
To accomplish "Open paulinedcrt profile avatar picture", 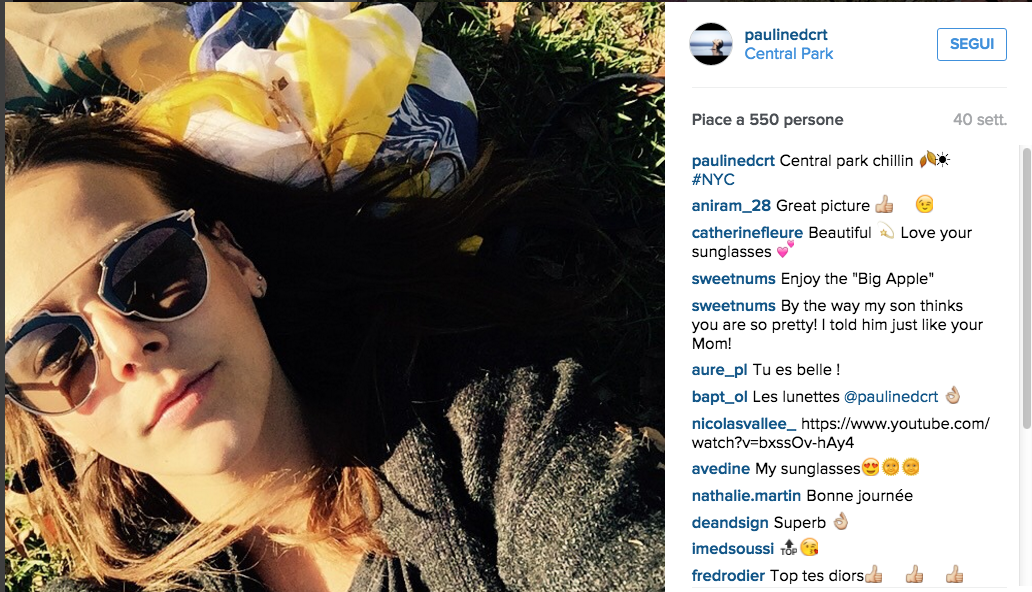I will point(711,44).
